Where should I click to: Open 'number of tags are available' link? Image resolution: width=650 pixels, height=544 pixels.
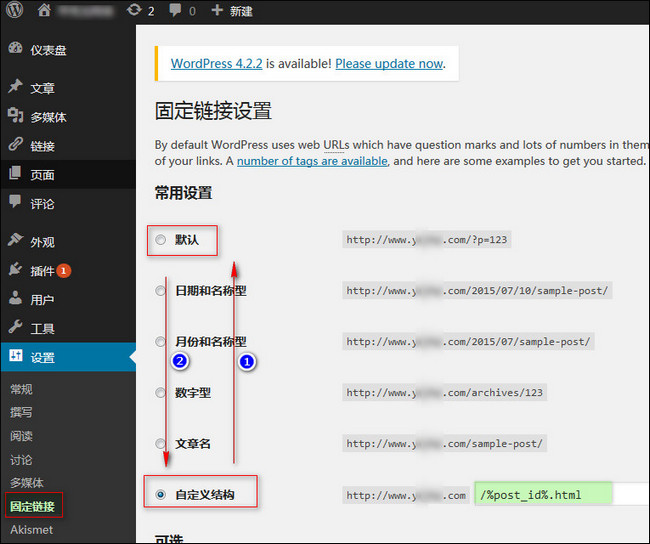311,161
